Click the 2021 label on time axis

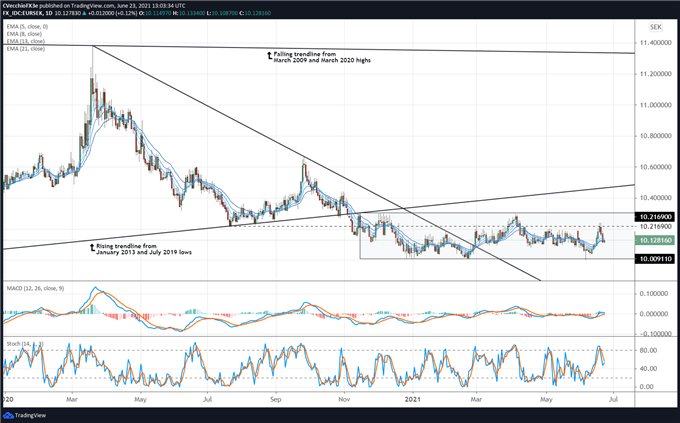click(413, 399)
